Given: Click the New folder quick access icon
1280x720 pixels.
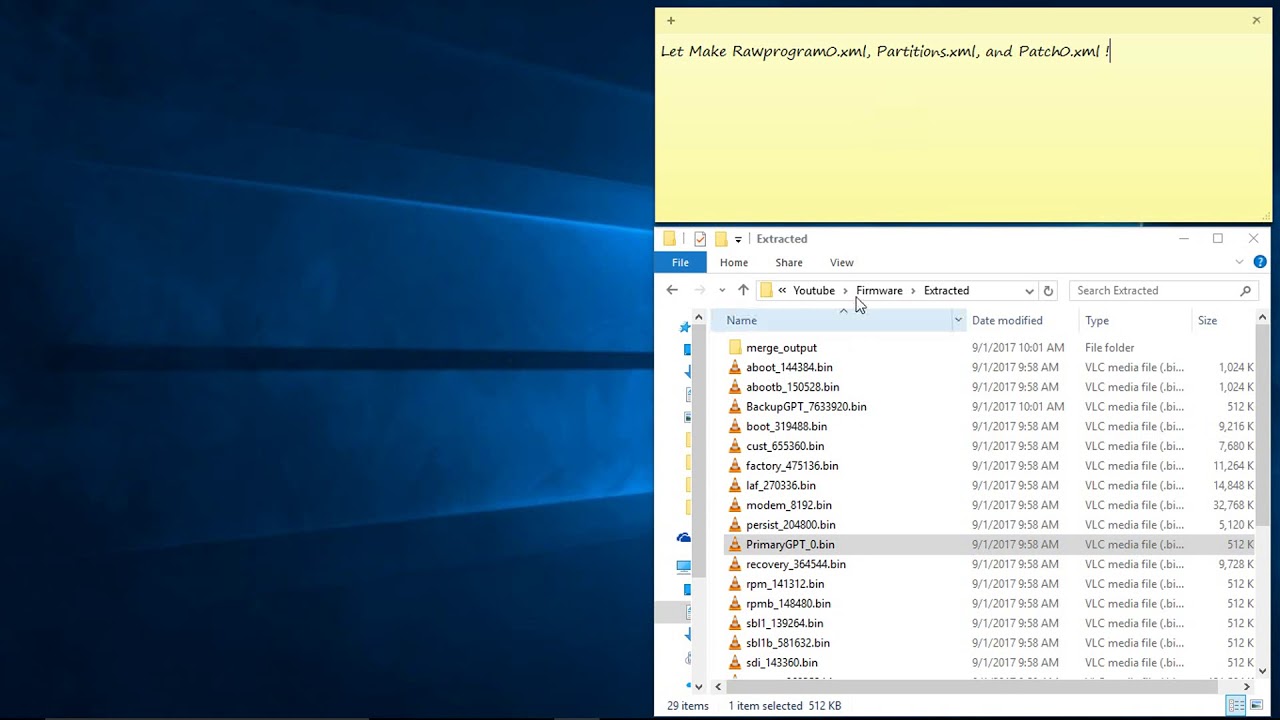Looking at the screenshot, I should point(721,239).
